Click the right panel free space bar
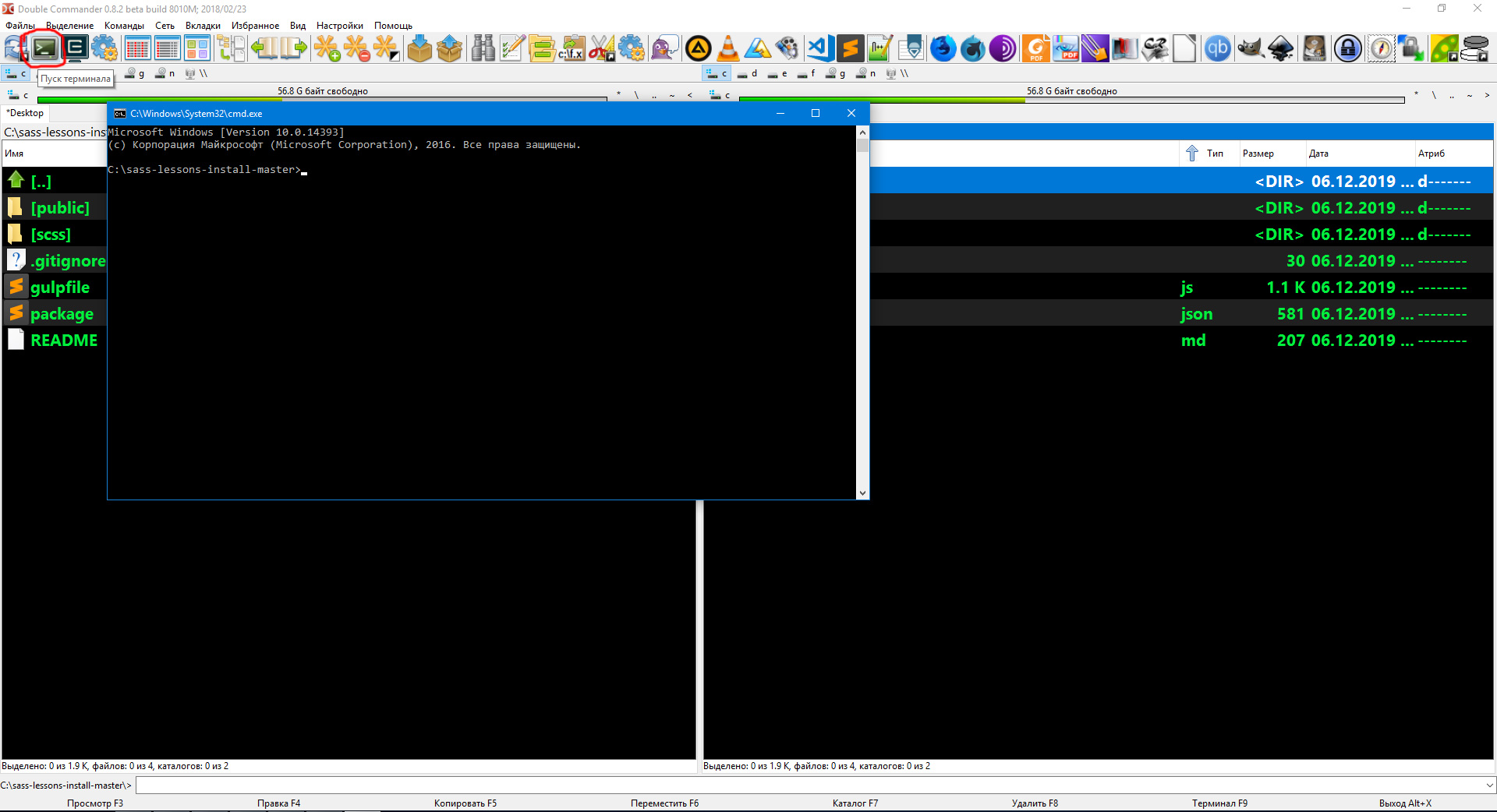1497x812 pixels. 1071,100
